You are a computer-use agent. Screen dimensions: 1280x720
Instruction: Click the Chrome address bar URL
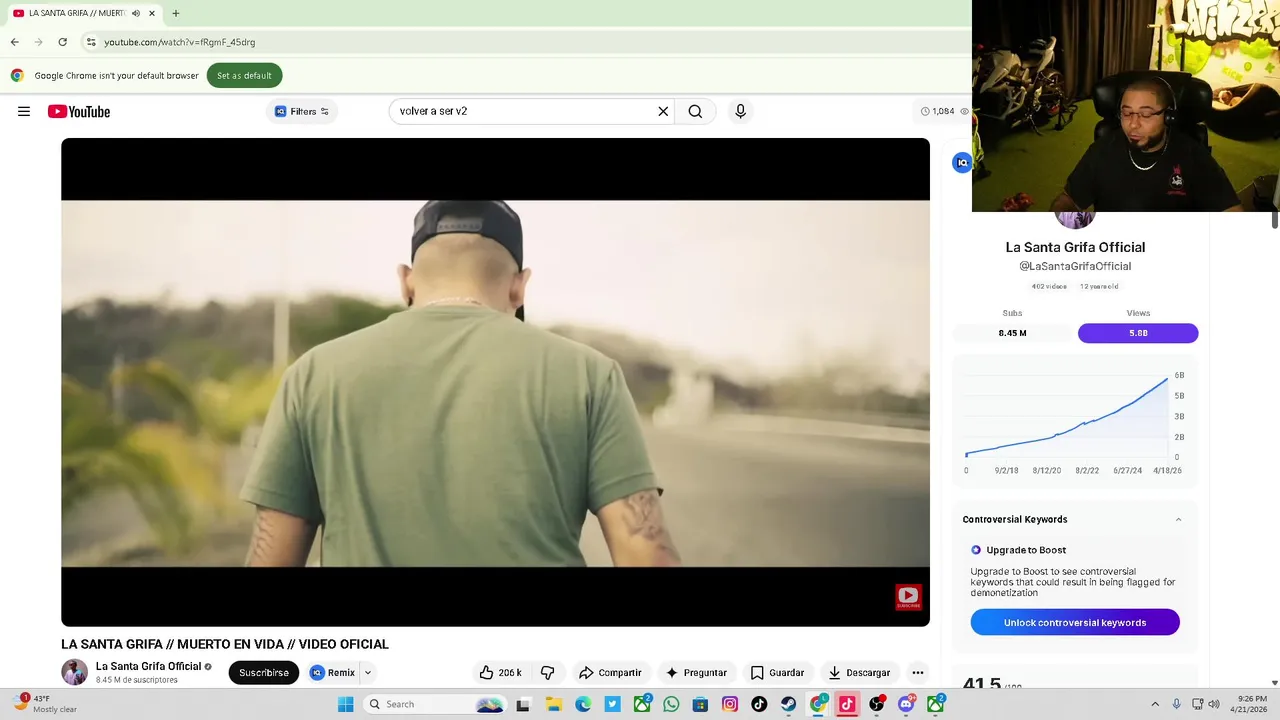tap(180, 42)
